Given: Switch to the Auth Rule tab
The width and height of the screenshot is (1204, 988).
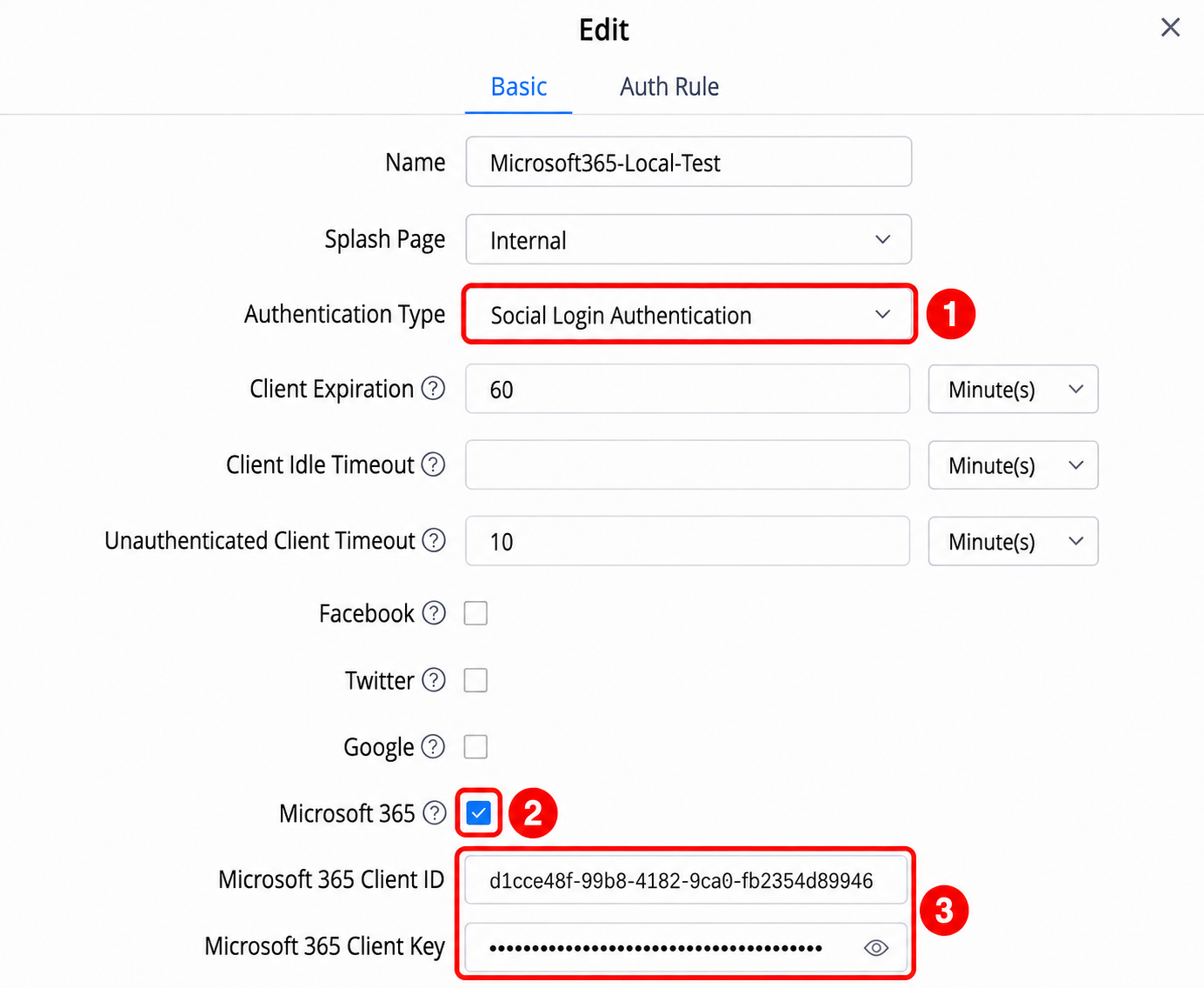Looking at the screenshot, I should [669, 87].
